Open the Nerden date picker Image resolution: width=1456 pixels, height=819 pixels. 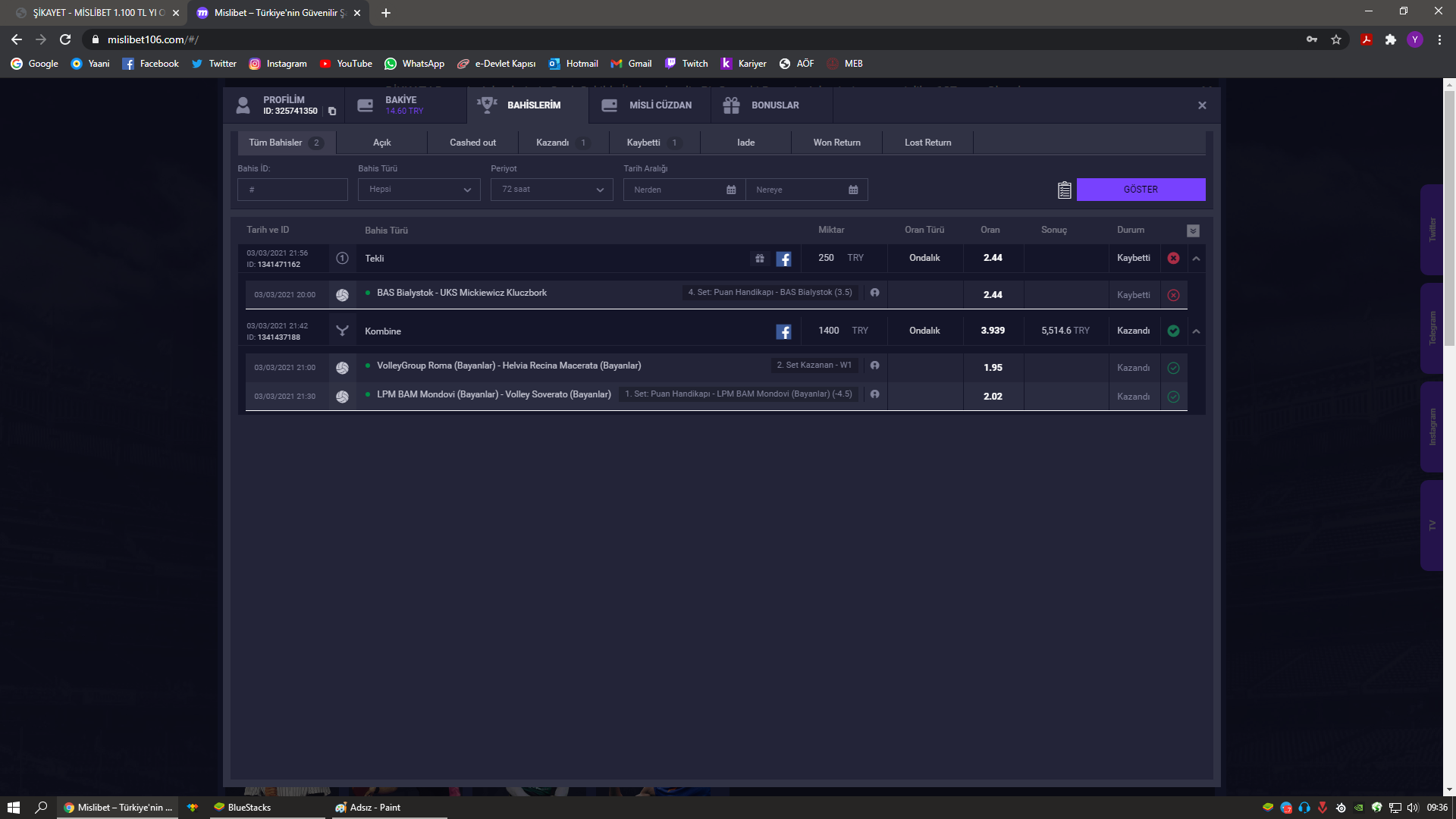[684, 190]
